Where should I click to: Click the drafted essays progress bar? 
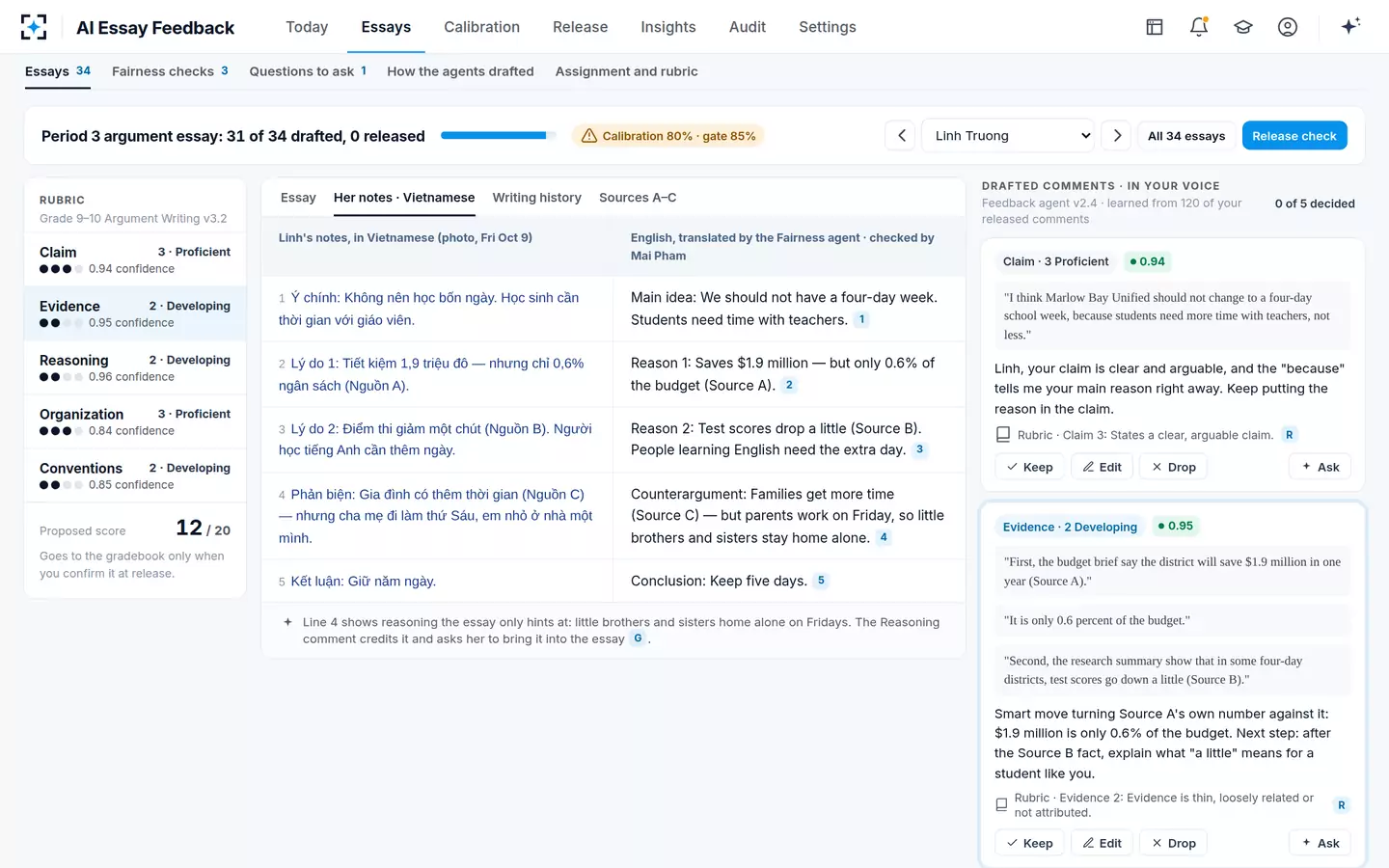click(499, 136)
